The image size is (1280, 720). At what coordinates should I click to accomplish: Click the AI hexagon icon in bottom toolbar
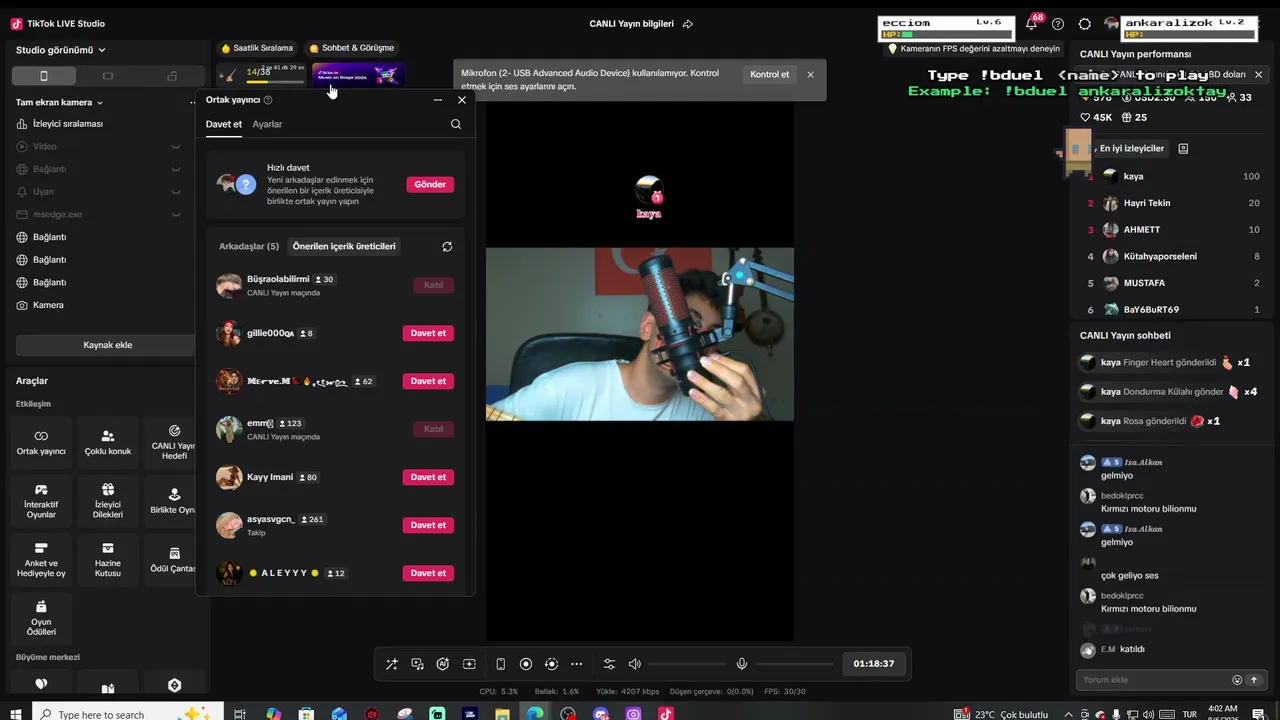(x=443, y=664)
